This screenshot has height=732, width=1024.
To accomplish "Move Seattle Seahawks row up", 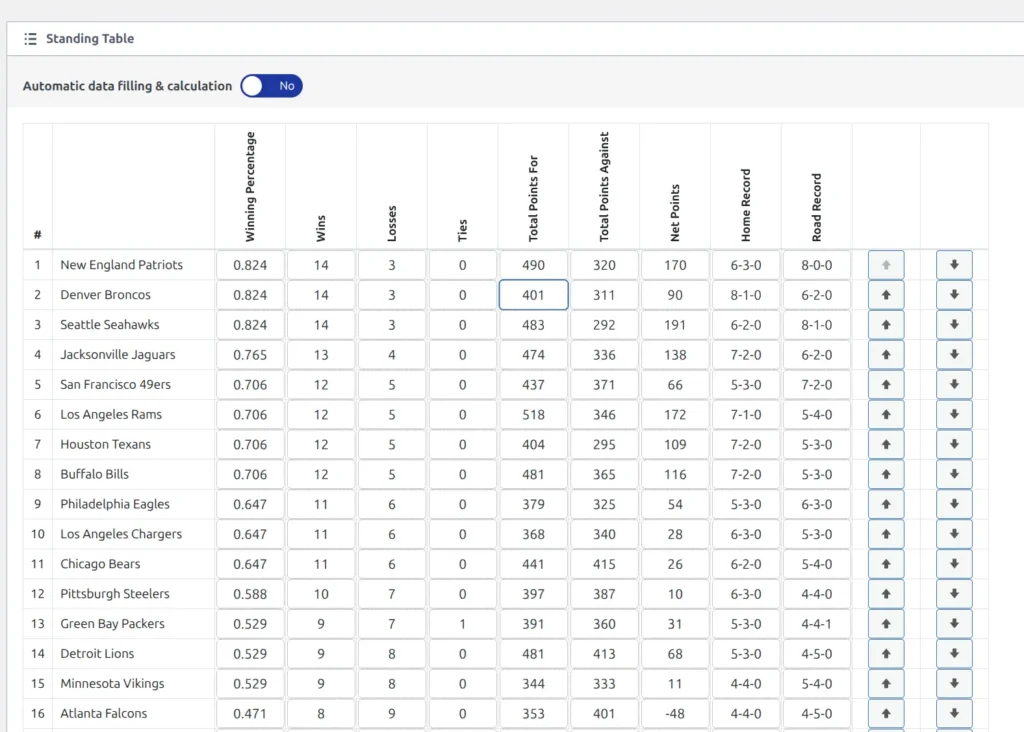I will point(886,325).
